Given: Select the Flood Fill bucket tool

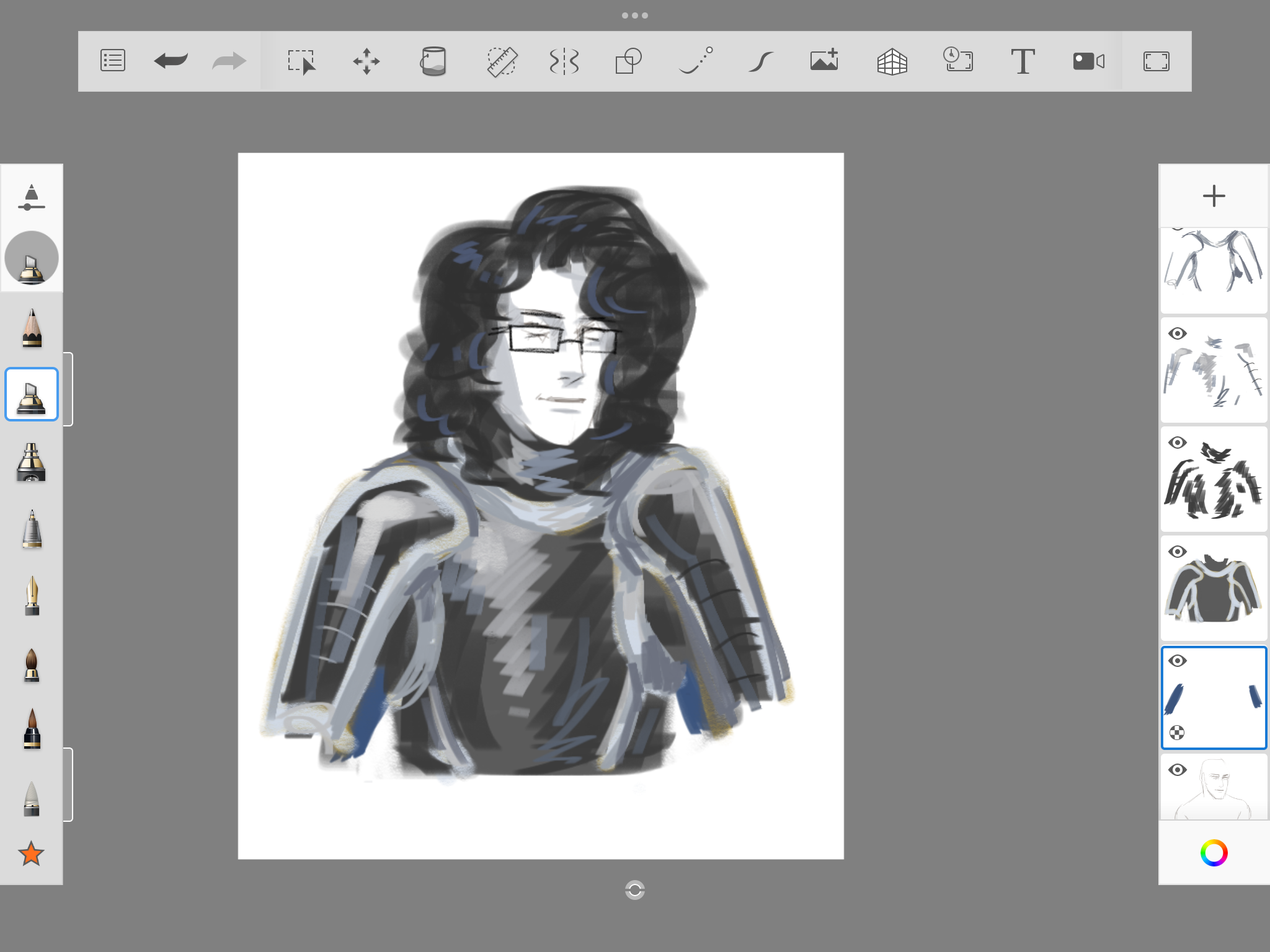Looking at the screenshot, I should (x=433, y=61).
